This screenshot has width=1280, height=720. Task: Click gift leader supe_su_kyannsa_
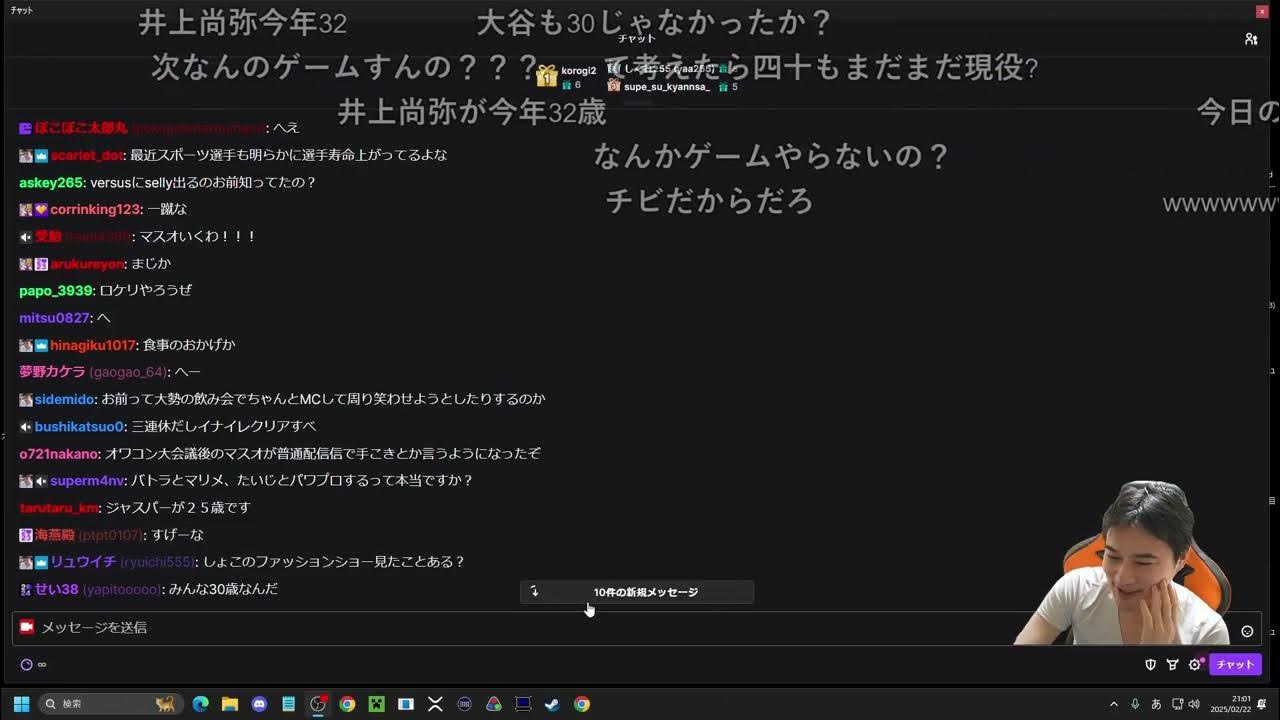coord(666,87)
